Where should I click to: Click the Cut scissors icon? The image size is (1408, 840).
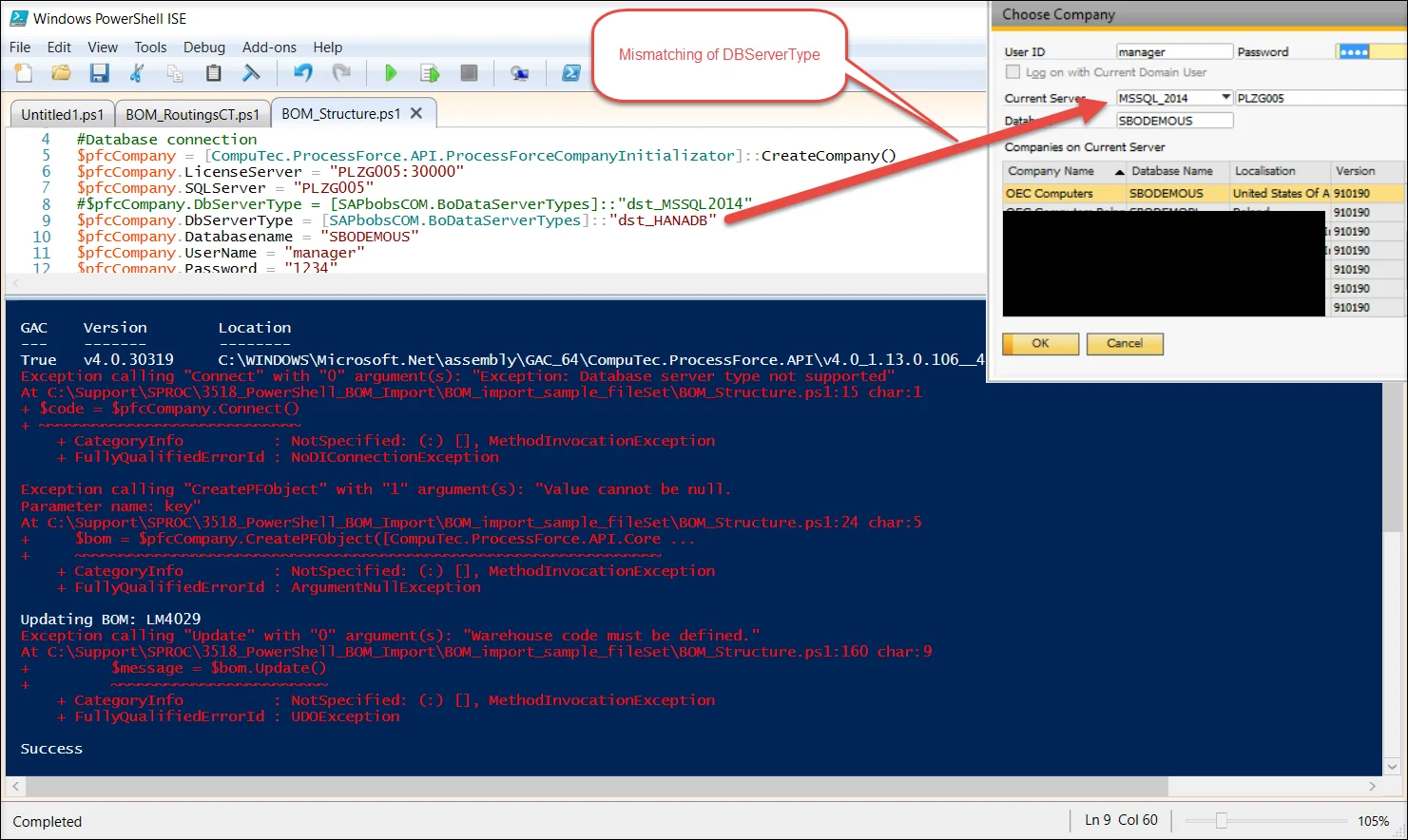[137, 73]
